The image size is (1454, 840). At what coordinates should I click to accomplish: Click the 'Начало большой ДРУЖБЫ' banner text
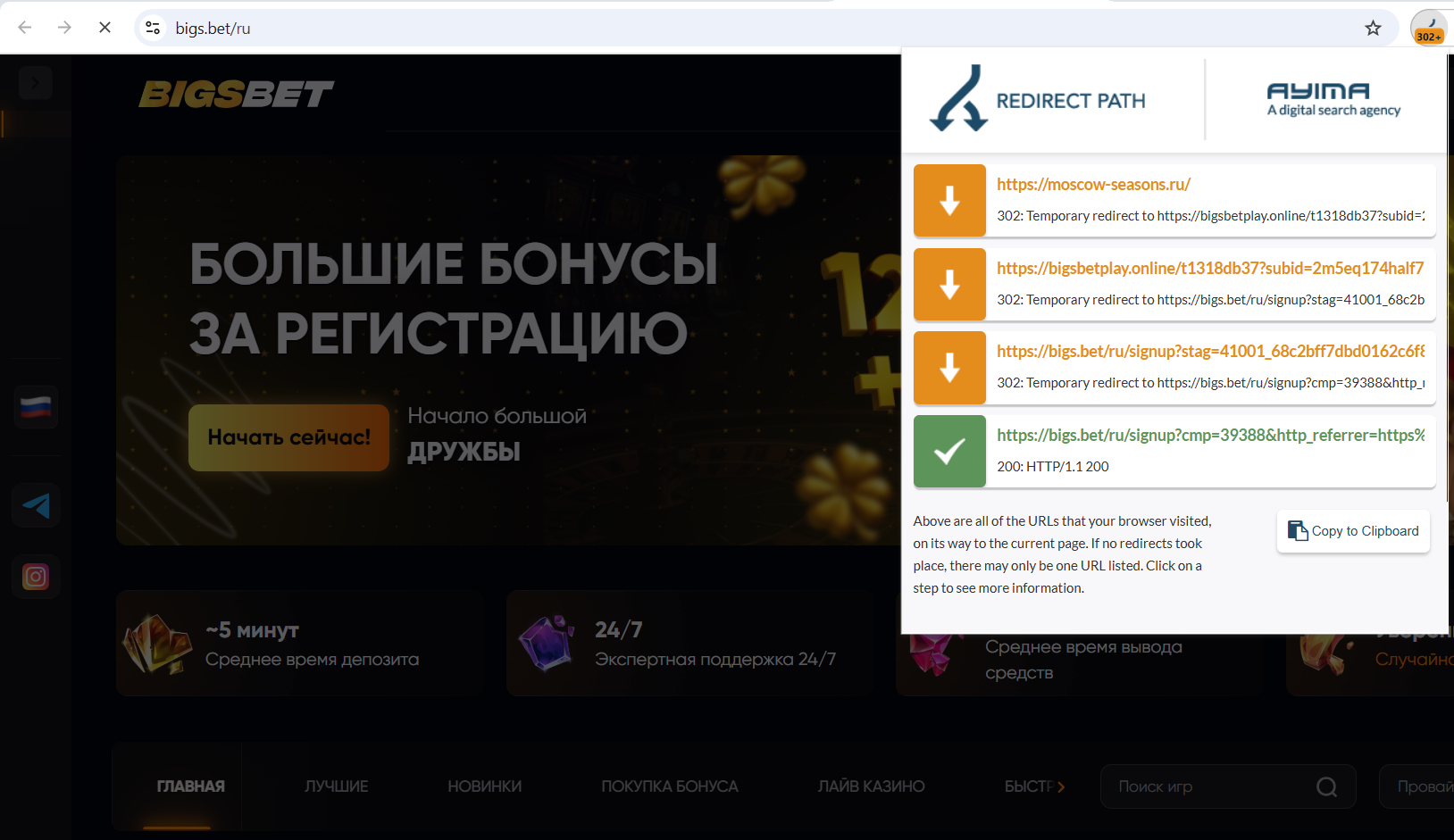tap(497, 434)
